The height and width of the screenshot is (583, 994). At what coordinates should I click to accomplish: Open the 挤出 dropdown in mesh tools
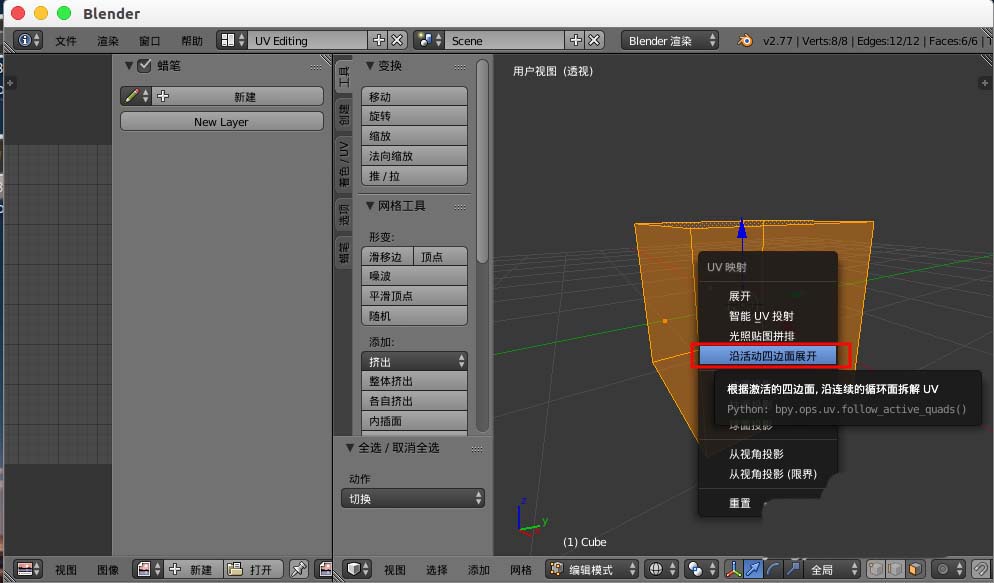coord(414,360)
